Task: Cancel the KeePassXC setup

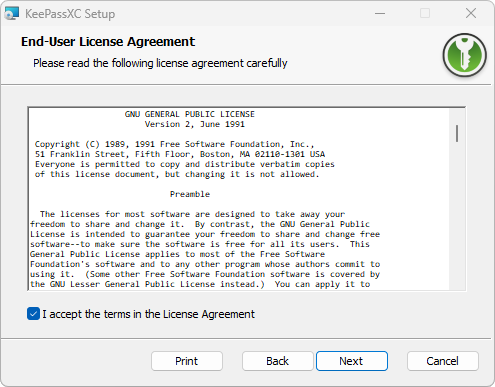Action: (x=443, y=361)
